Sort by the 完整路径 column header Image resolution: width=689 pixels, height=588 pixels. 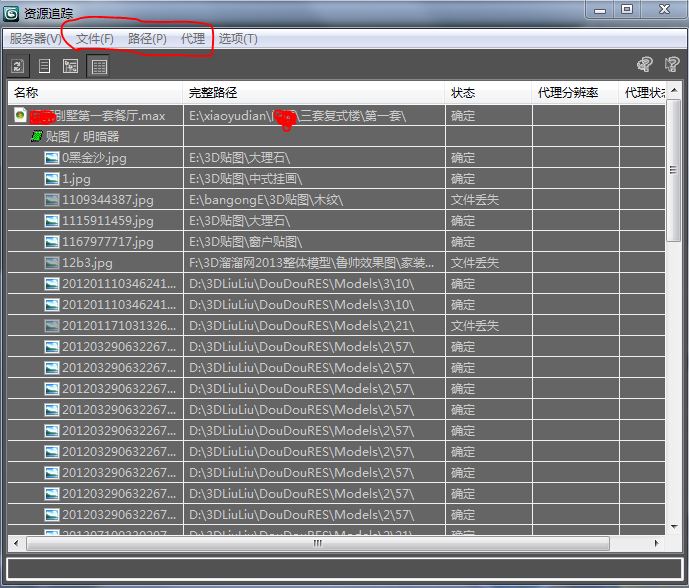tap(313, 92)
